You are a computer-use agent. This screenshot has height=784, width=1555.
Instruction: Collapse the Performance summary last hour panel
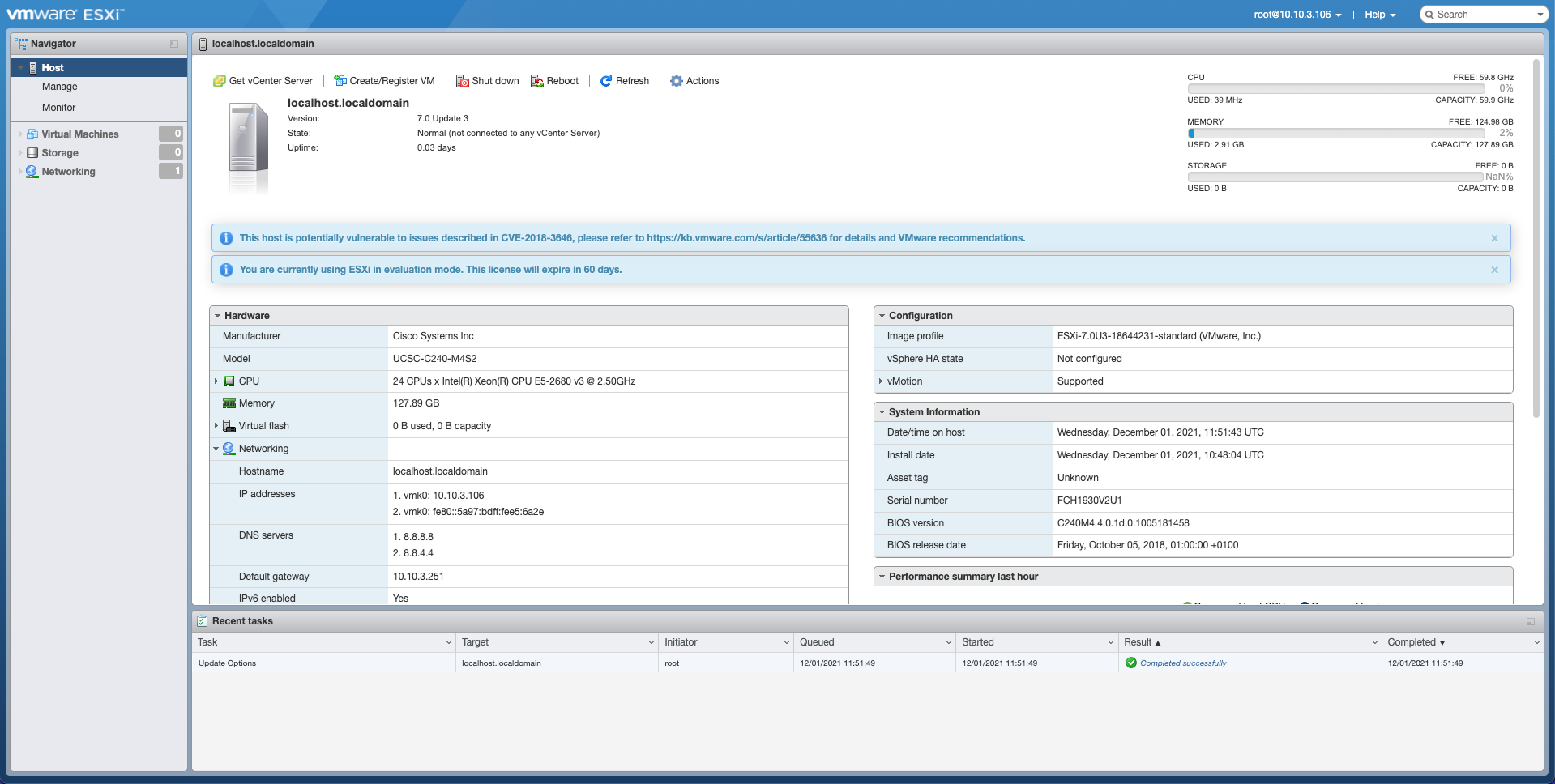click(x=882, y=577)
